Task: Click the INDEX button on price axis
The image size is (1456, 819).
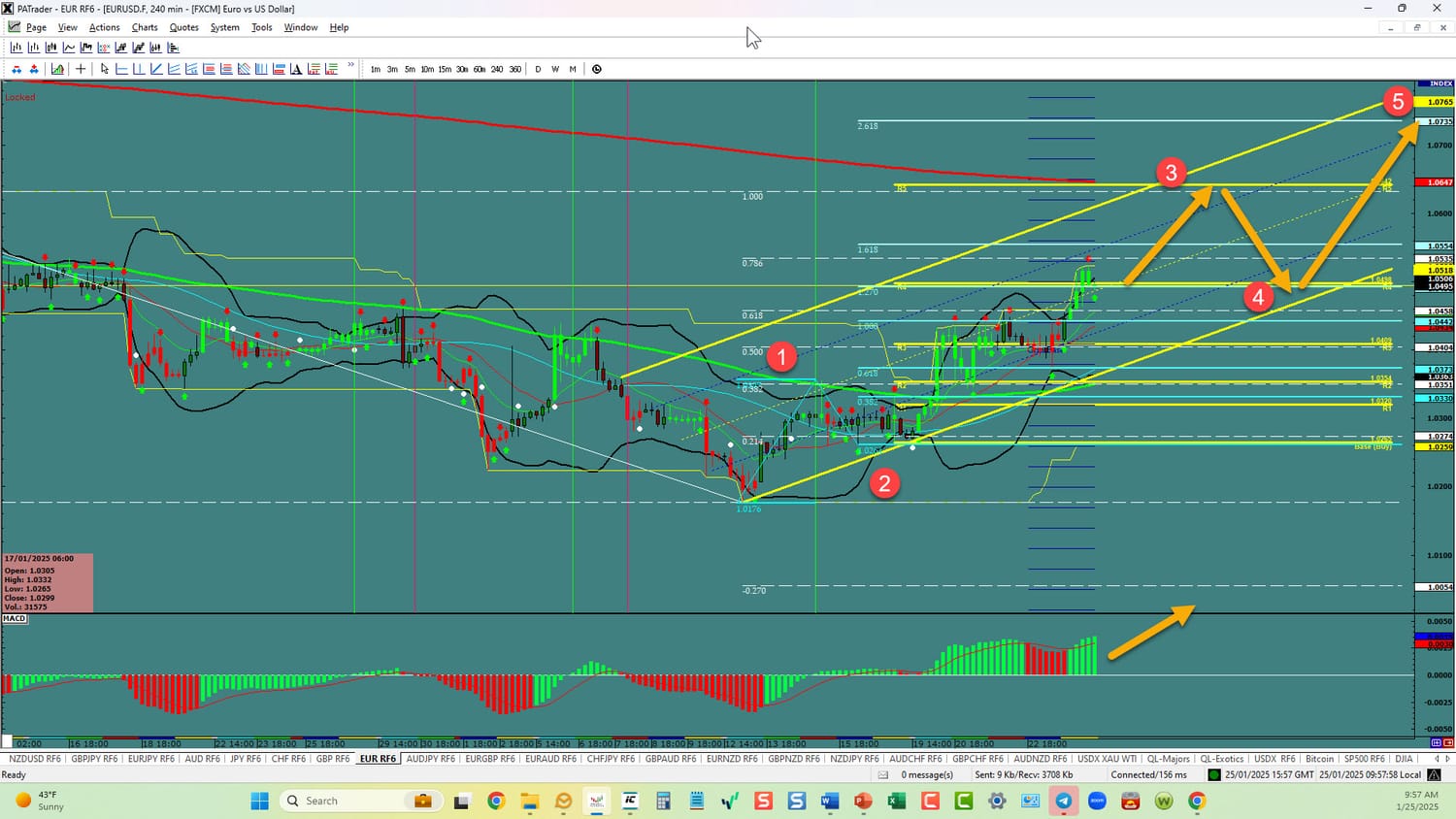Action: 1435,84
